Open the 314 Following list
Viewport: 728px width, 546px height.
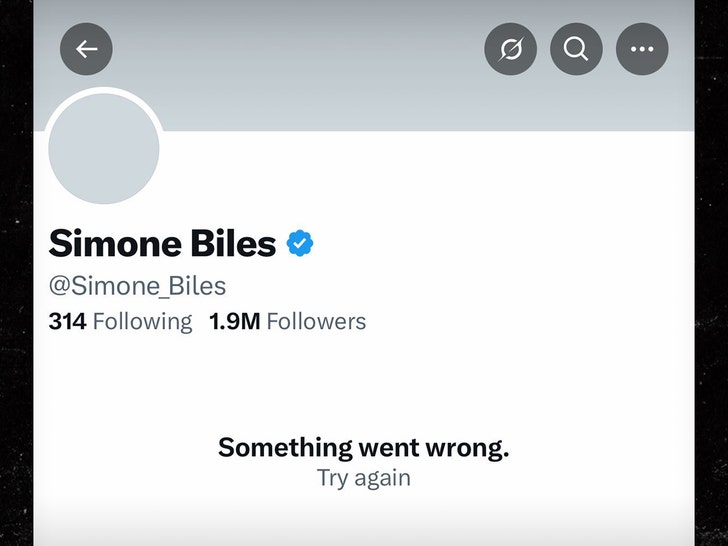click(120, 321)
